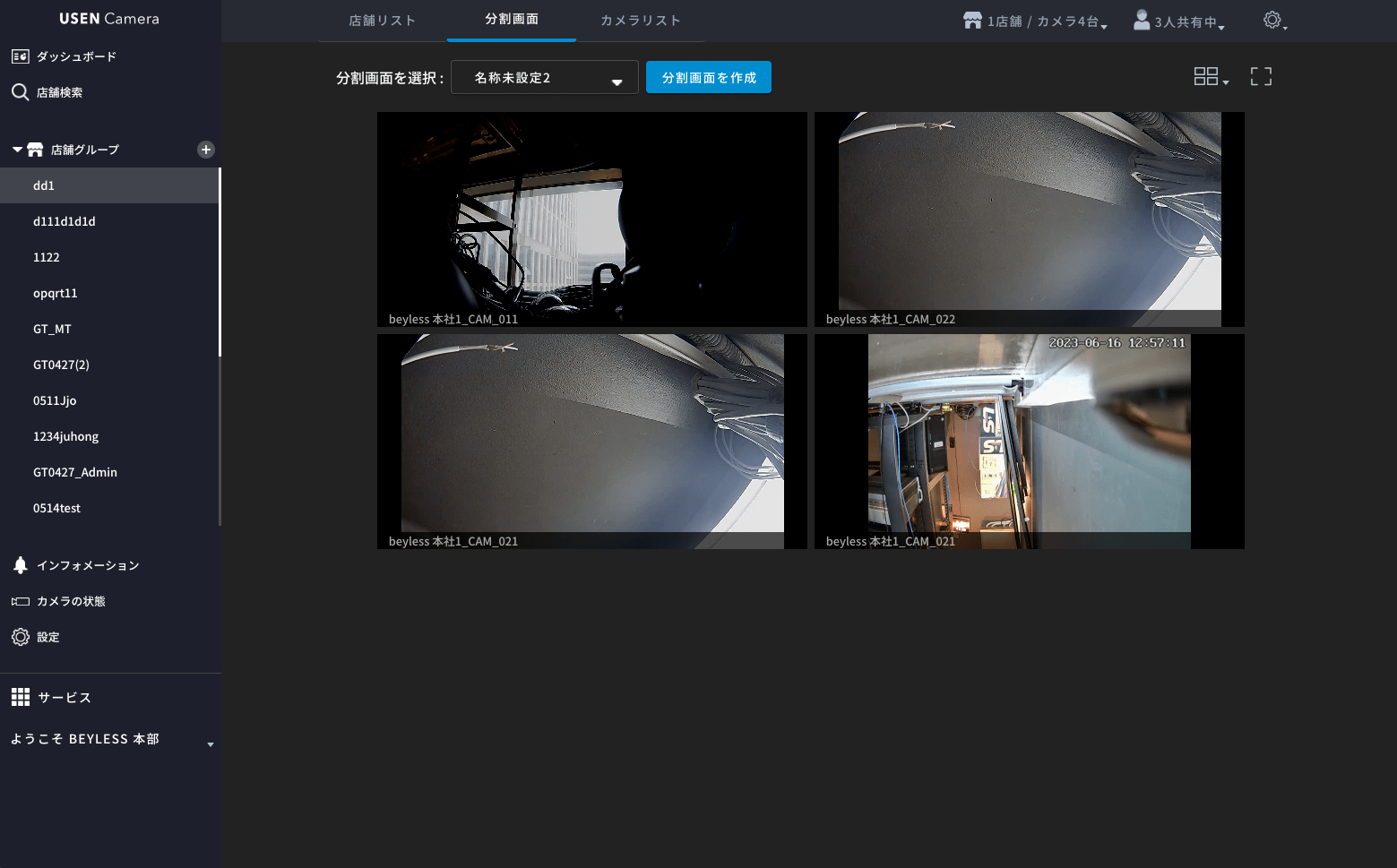Expand the store and camera count dropdown

(1035, 21)
